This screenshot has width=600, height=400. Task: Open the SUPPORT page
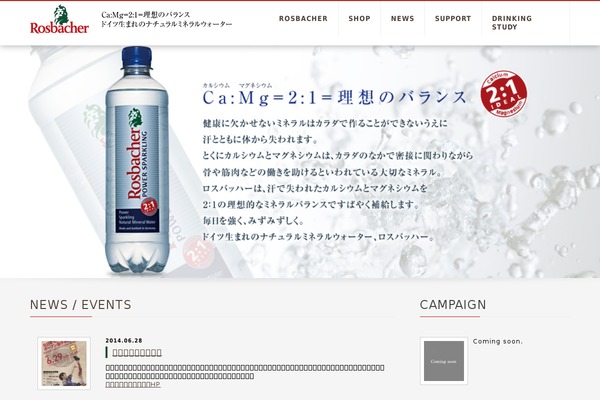(x=453, y=18)
